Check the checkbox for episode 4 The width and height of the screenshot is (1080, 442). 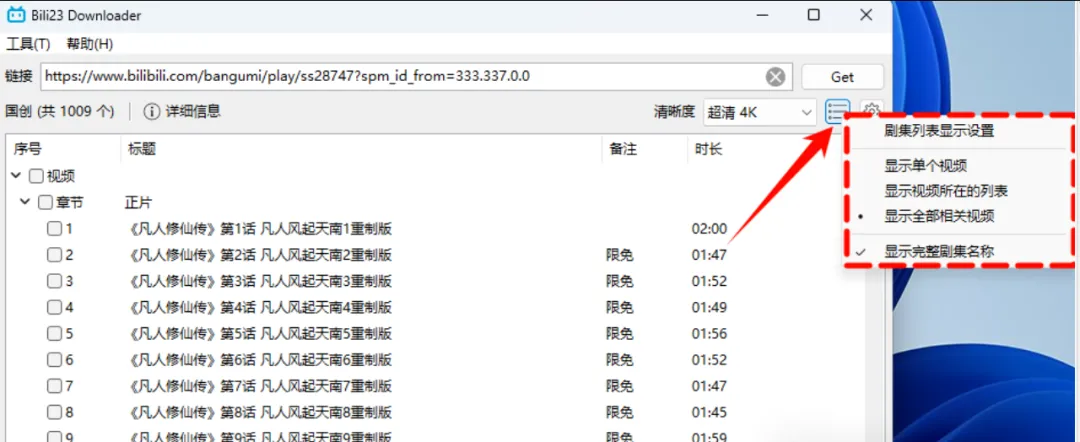click(54, 308)
